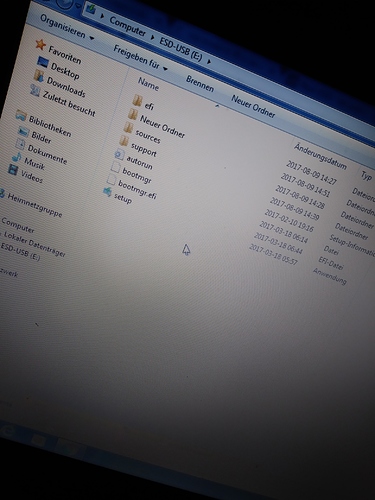Open the Freigeben für dropdown
The height and width of the screenshot is (500, 375).
tap(140, 59)
